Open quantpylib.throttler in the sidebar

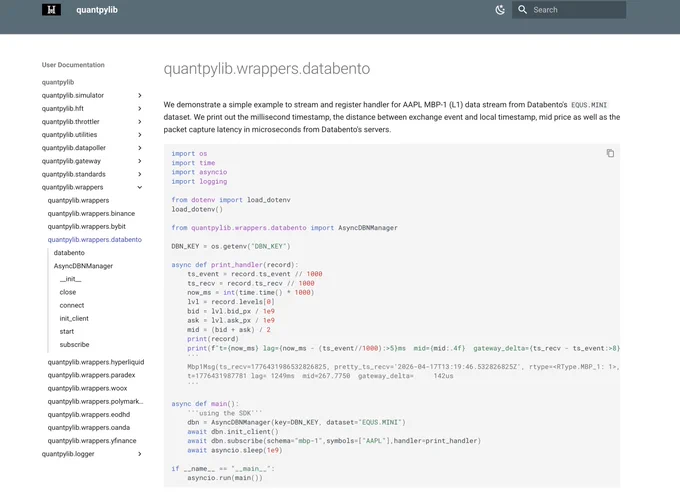tap(70, 121)
